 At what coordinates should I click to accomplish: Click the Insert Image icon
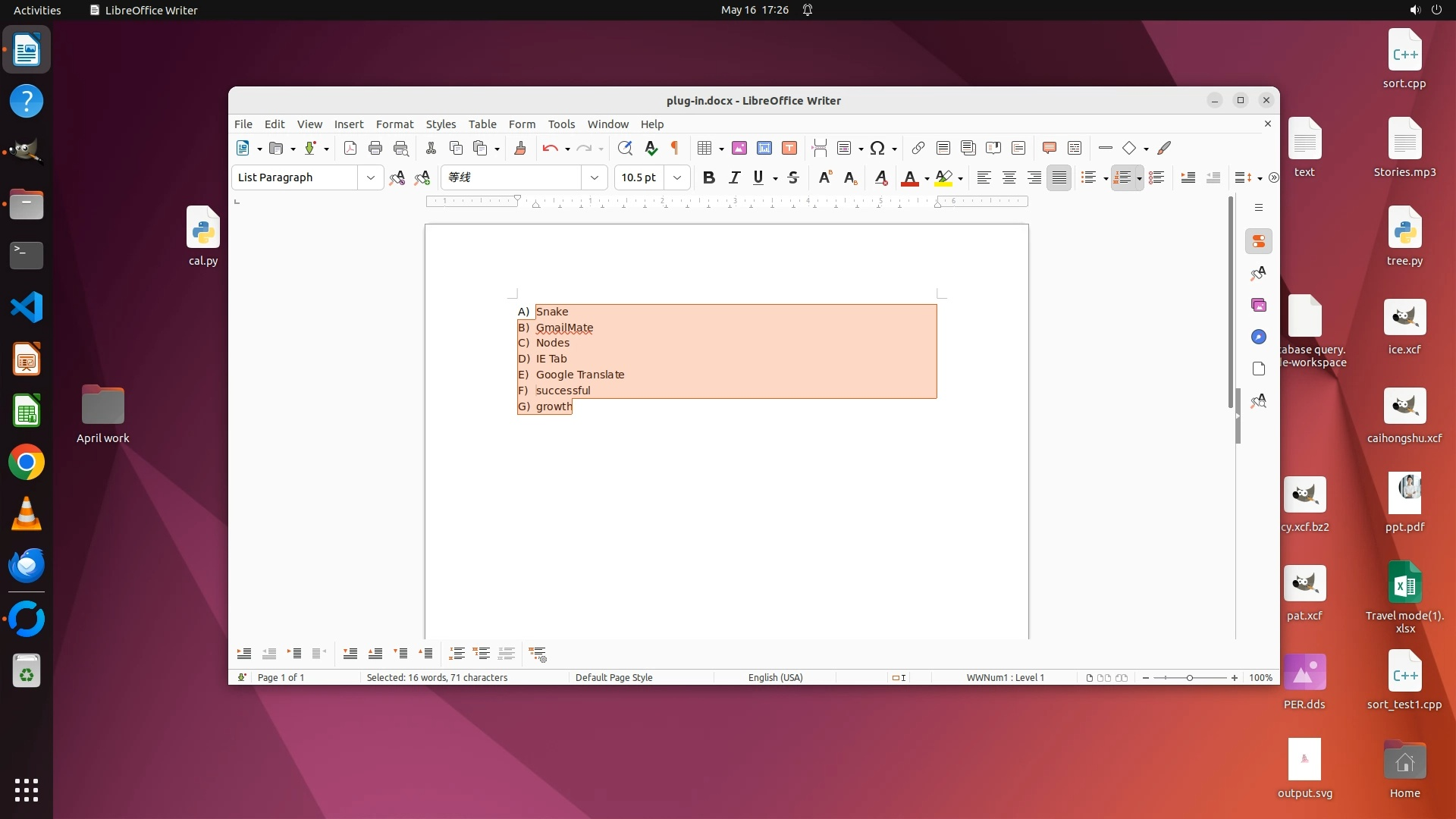(x=739, y=148)
